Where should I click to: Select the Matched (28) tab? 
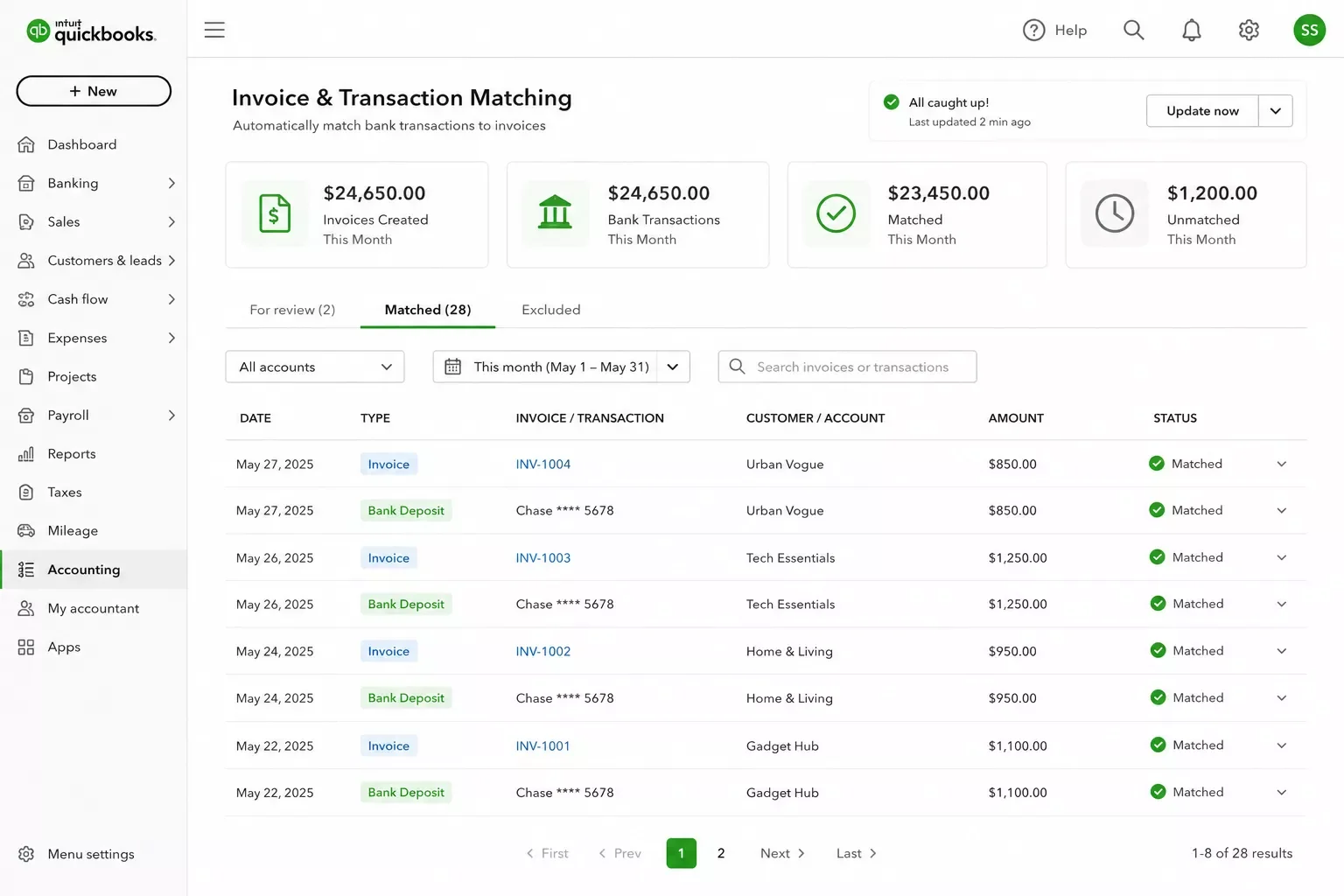[428, 310]
